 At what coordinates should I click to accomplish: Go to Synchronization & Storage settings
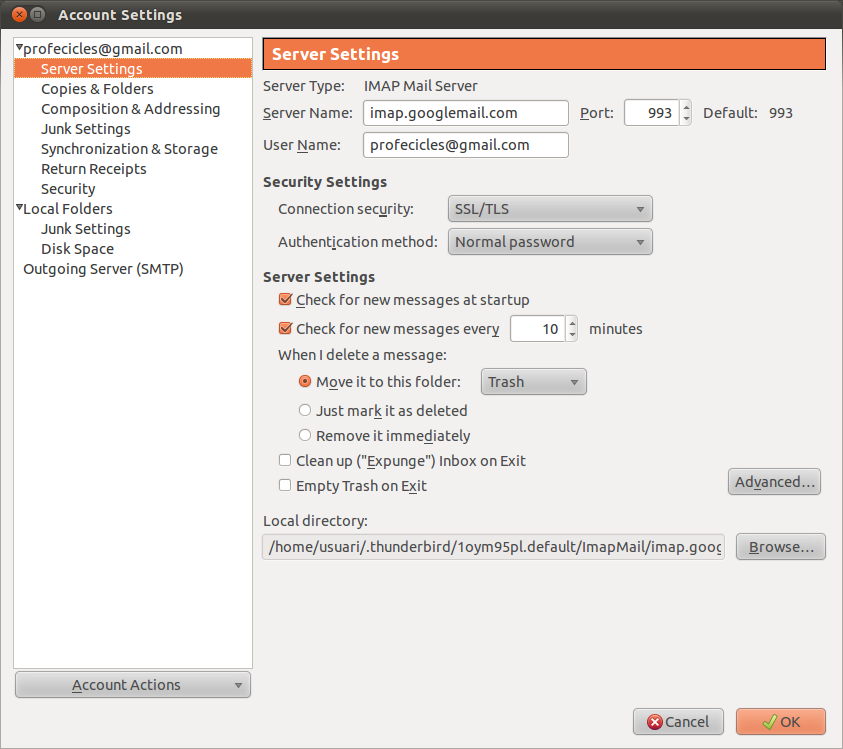[129, 149]
